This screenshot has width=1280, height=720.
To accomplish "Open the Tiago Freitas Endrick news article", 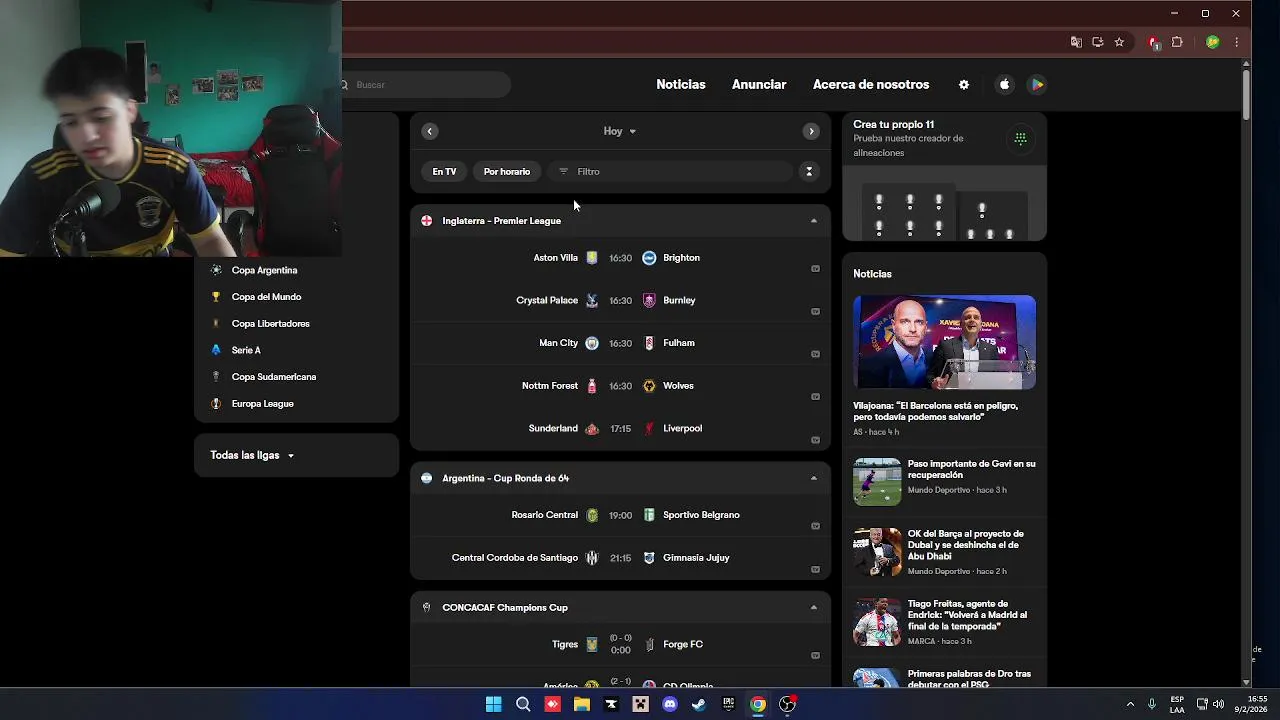I will click(945, 622).
